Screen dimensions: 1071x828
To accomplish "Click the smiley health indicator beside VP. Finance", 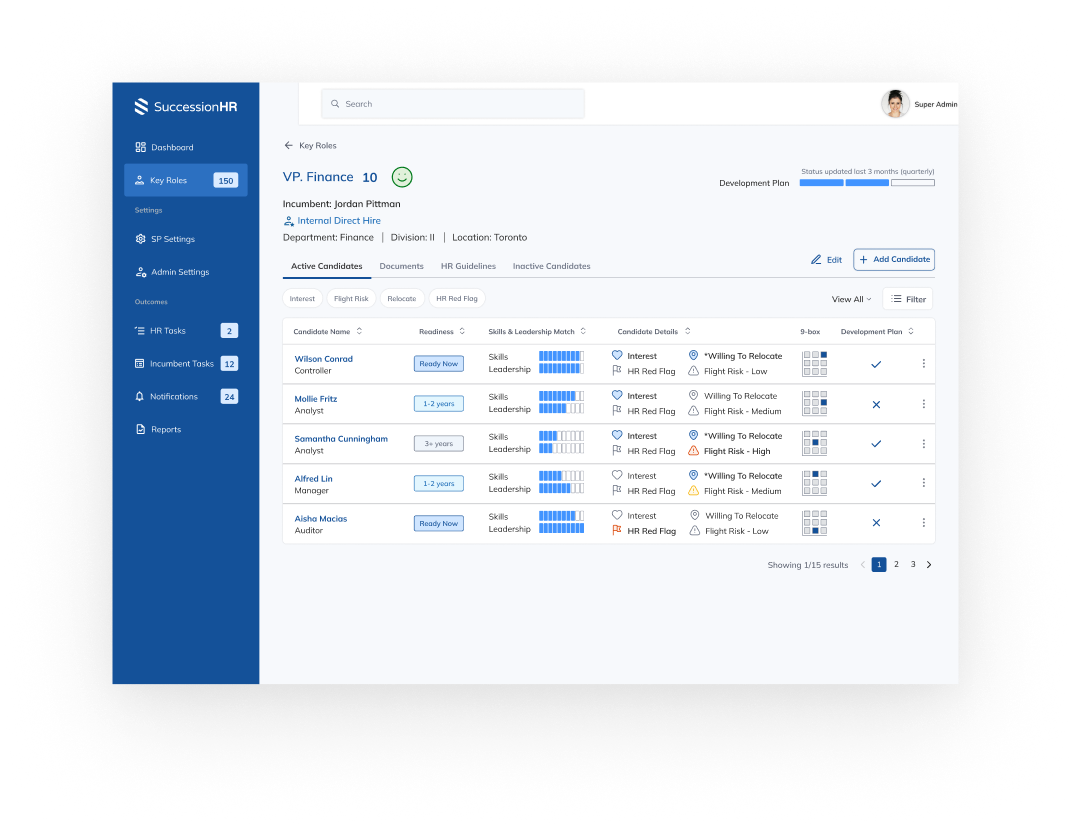I will pyautogui.click(x=401, y=177).
